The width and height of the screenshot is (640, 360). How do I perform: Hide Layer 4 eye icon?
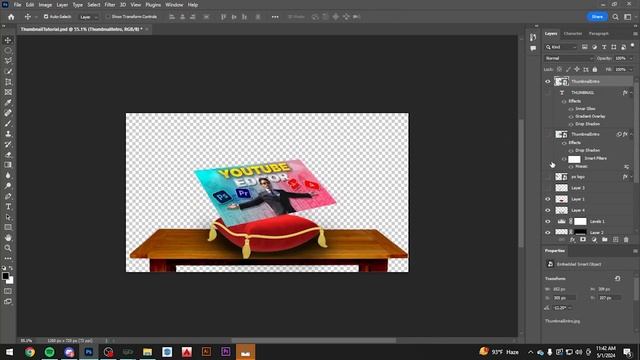[548, 210]
